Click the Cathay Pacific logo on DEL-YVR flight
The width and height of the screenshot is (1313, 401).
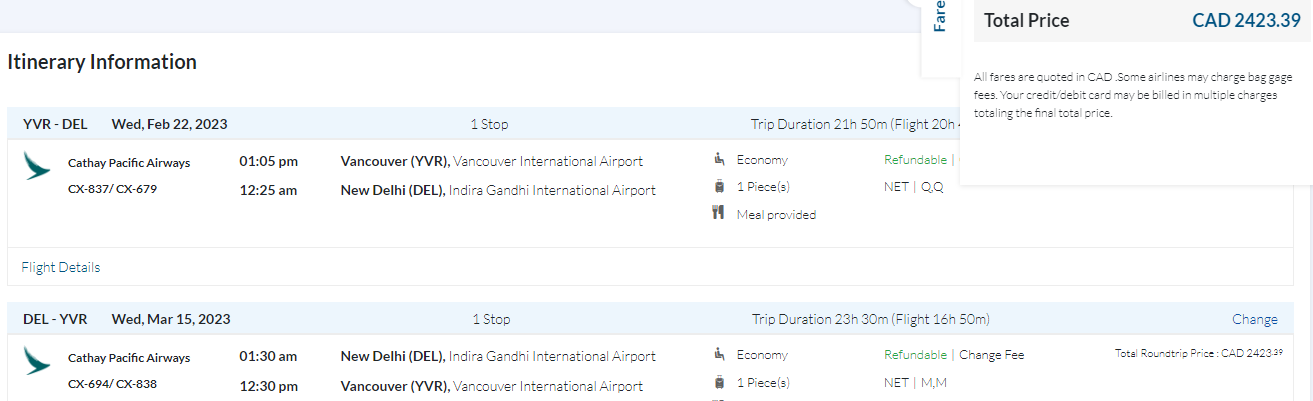click(x=37, y=361)
